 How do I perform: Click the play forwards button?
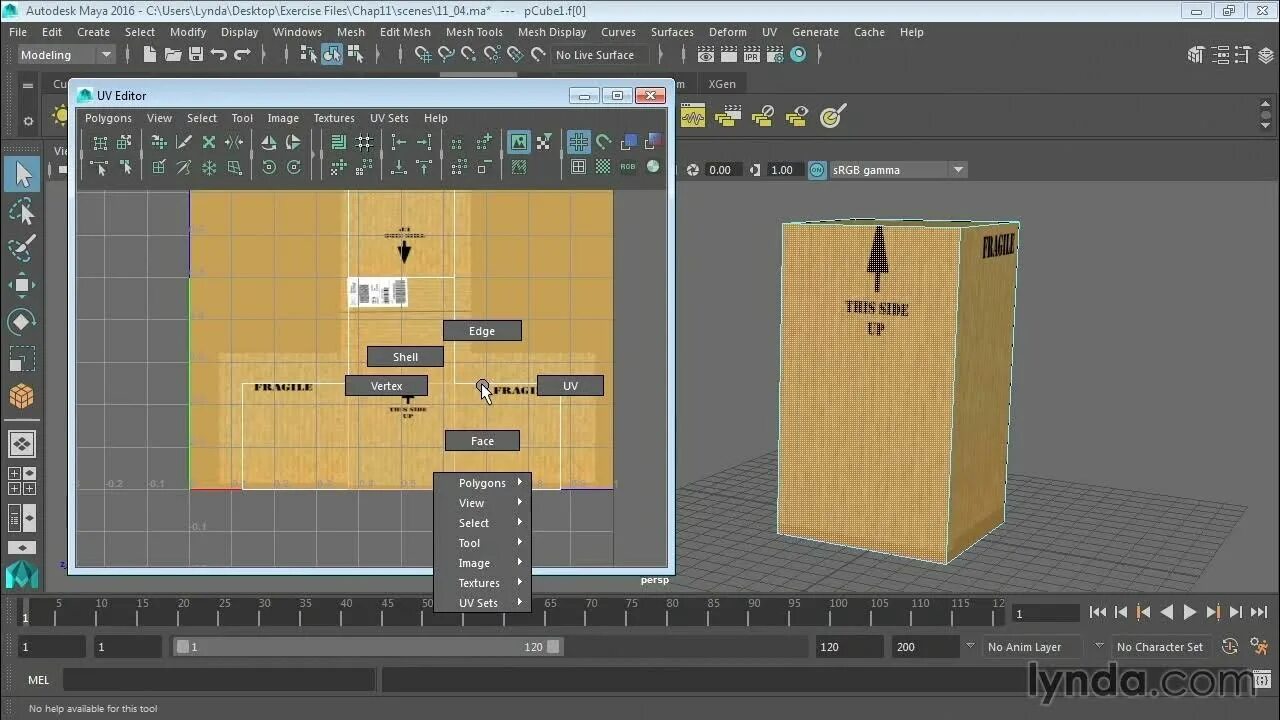(x=1190, y=612)
